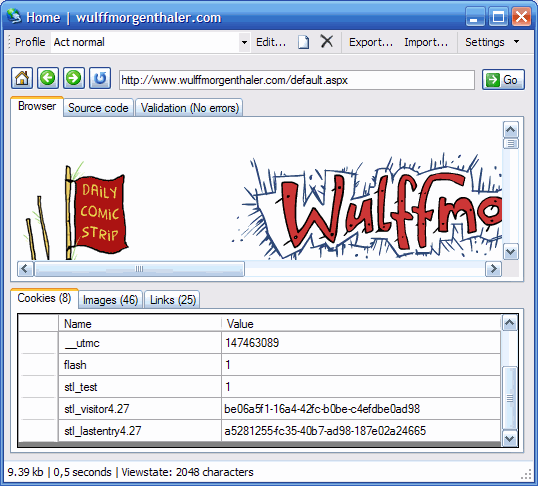Click cookies table scroll down arrow
The height and width of the screenshot is (486, 538).
click(x=510, y=438)
